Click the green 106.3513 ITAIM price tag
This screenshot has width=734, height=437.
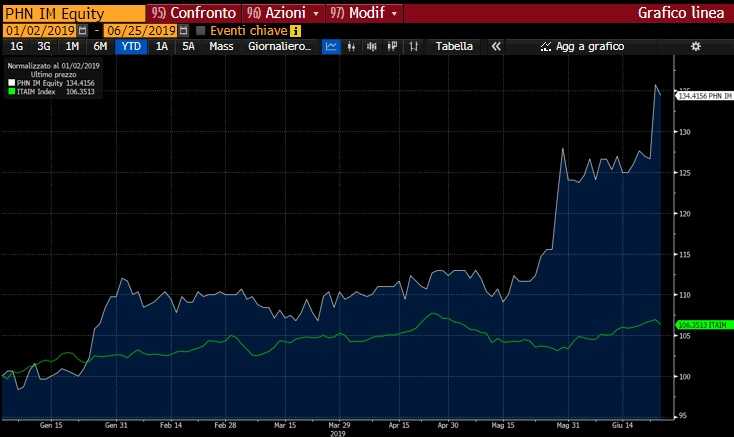click(704, 325)
